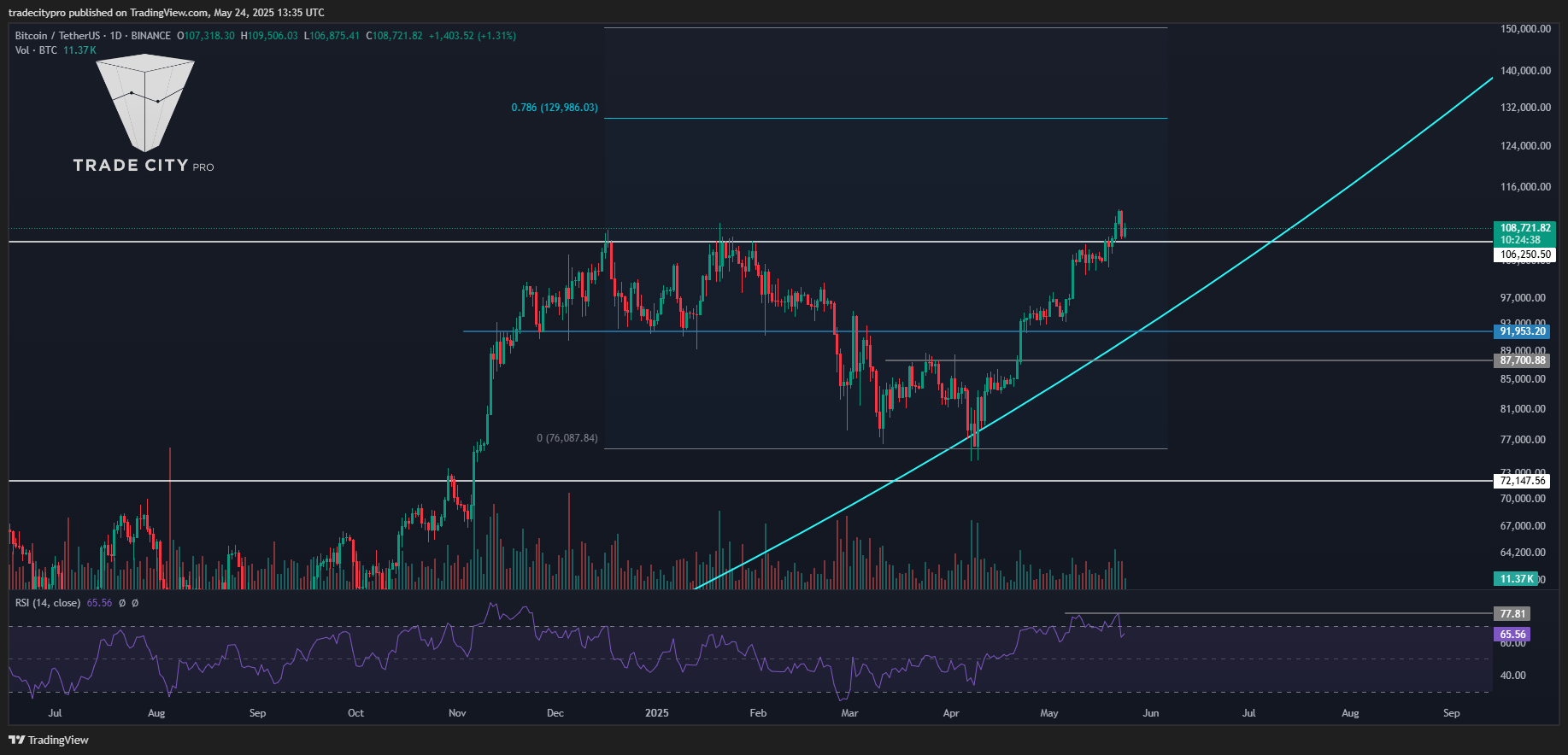Click the RSI 77.81 level tag
Viewport: 1568px width, 755px height.
point(1512,614)
